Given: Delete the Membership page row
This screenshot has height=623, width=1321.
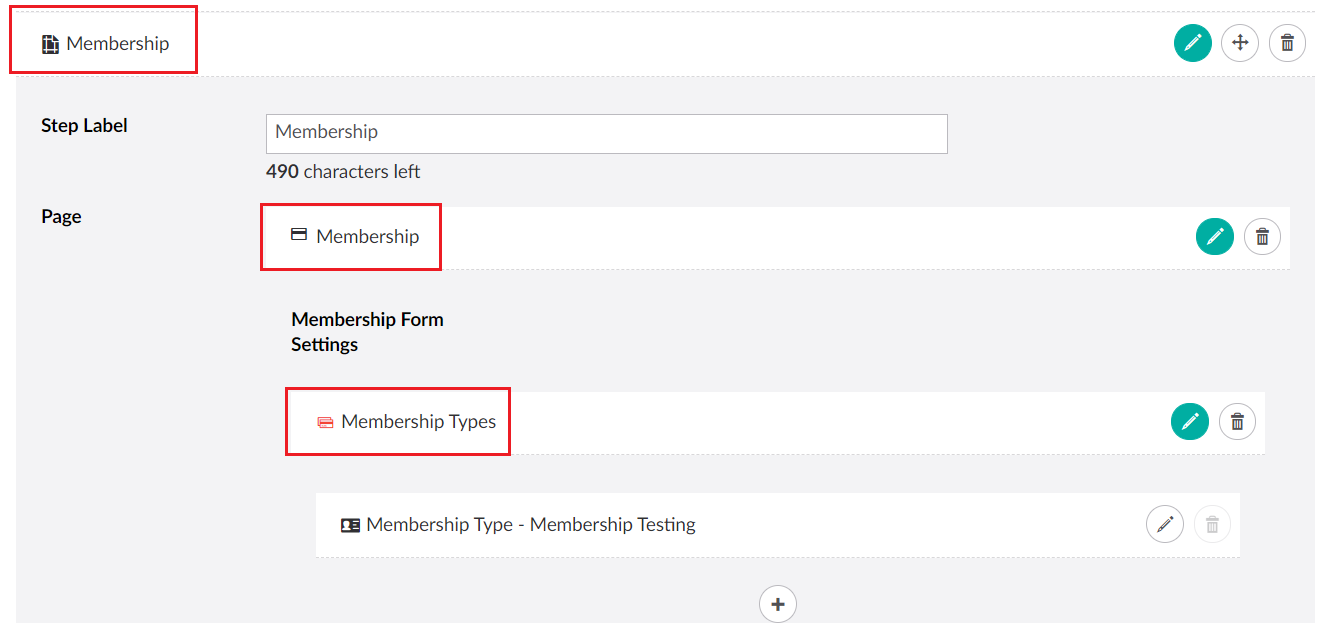Looking at the screenshot, I should [x=1262, y=237].
